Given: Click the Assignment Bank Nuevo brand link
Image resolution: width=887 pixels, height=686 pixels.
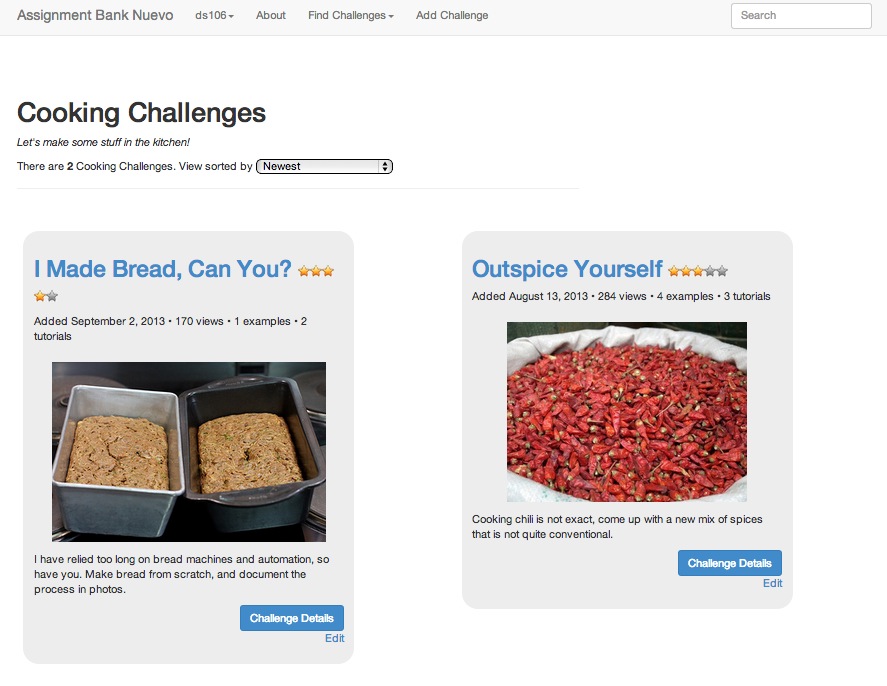Looking at the screenshot, I should 95,15.
